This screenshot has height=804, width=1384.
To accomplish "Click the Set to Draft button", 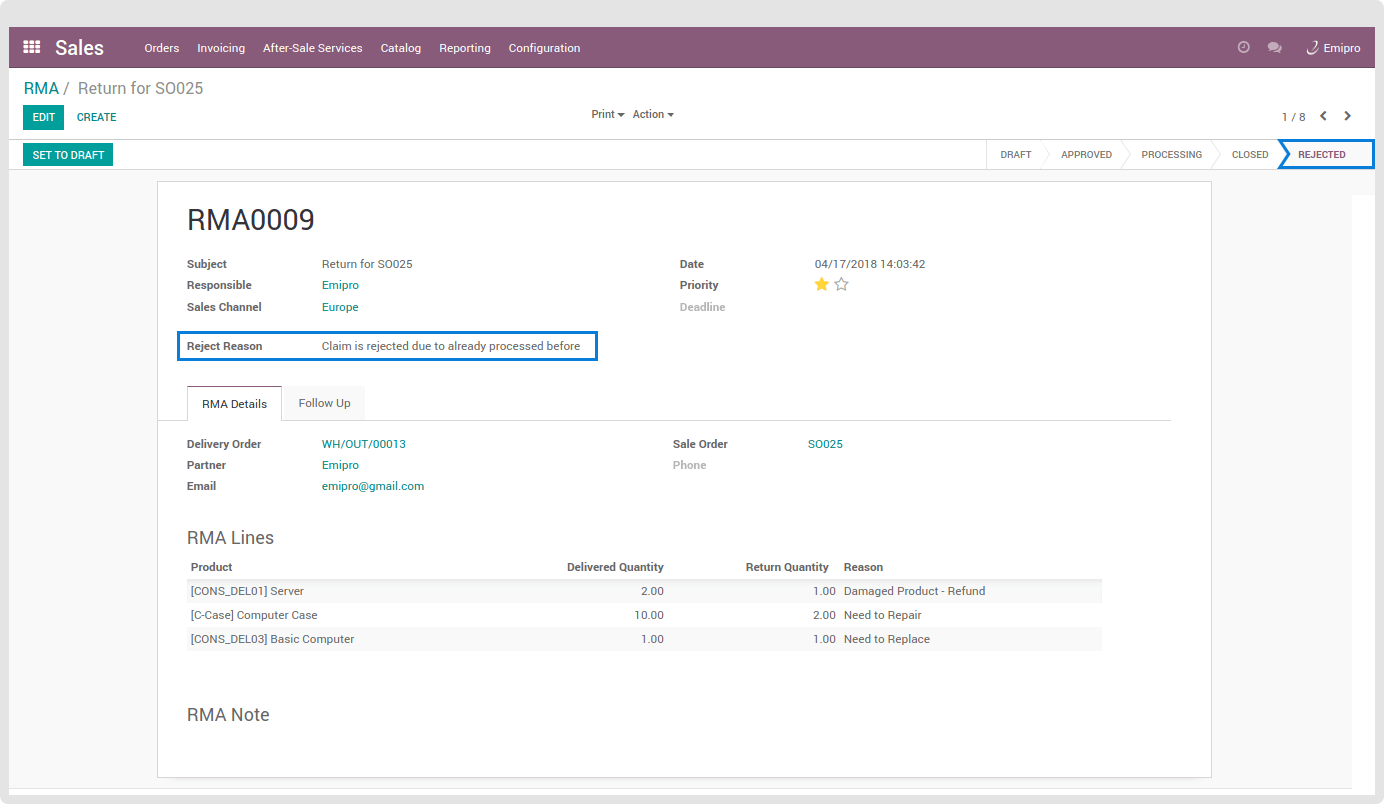I will (68, 155).
